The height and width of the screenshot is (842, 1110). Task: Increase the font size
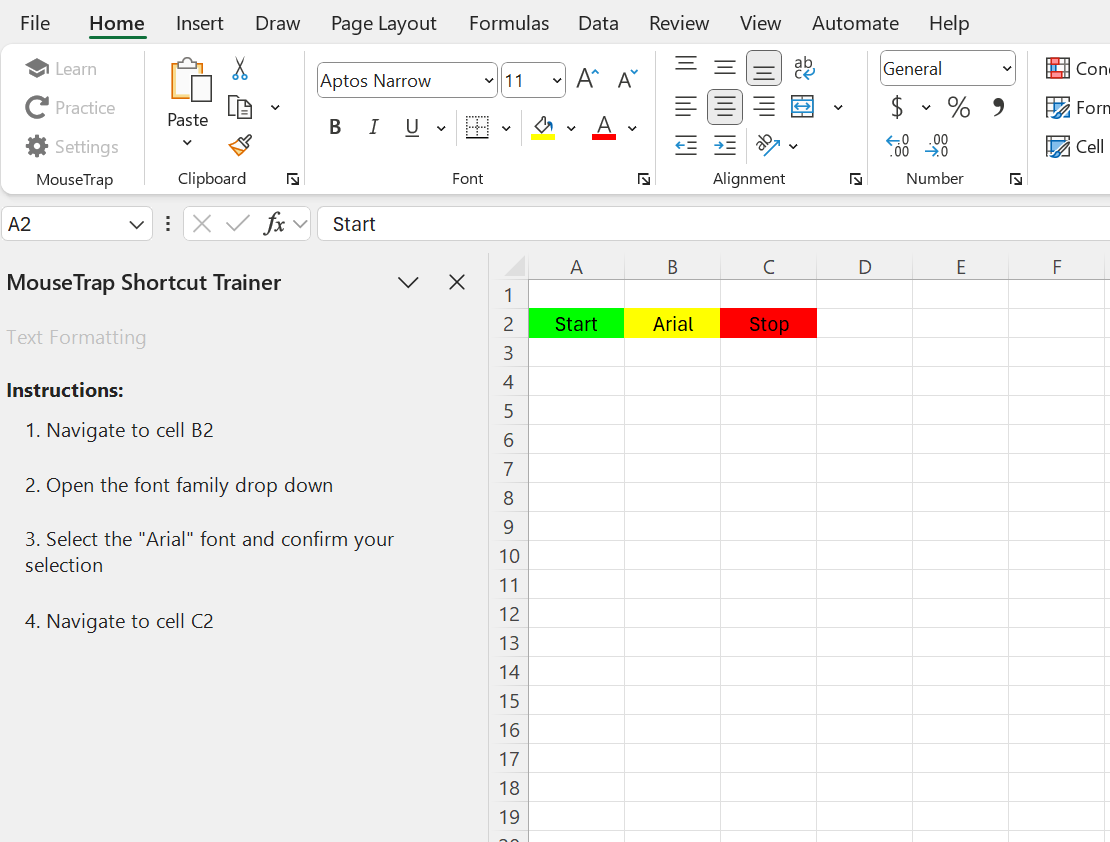point(586,79)
